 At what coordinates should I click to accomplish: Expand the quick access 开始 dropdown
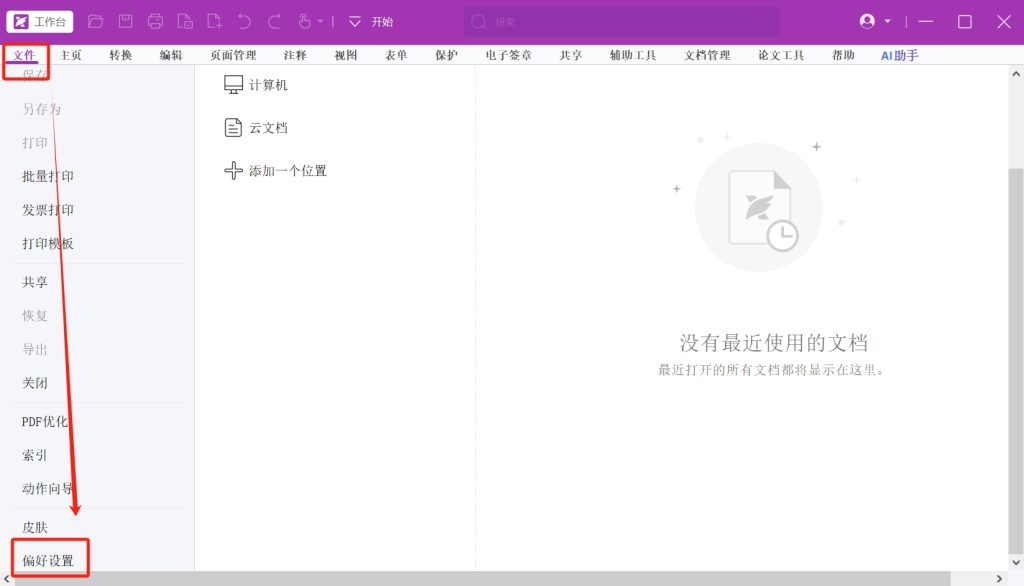tap(355, 21)
